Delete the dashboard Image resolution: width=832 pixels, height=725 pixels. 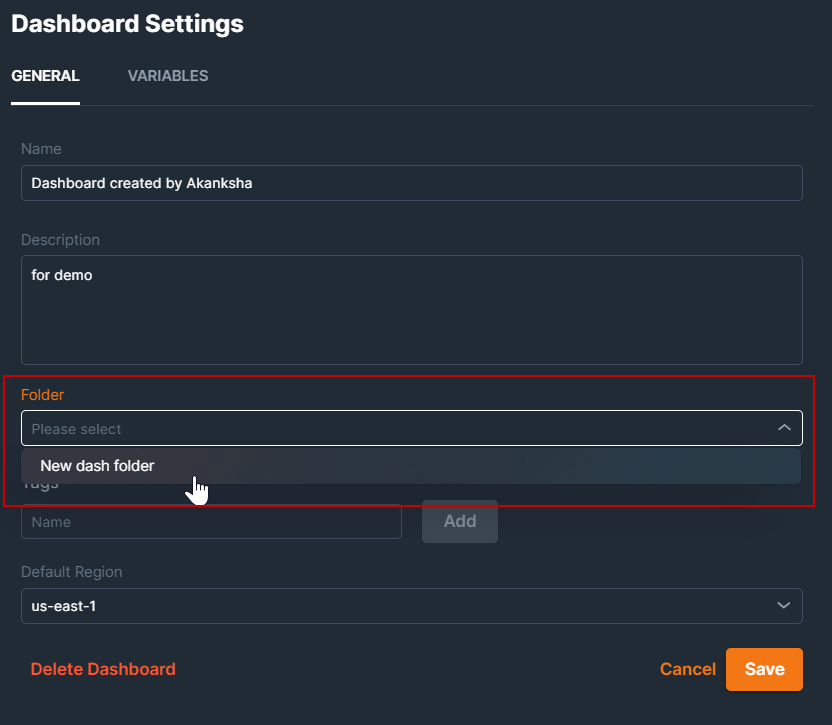(x=103, y=669)
